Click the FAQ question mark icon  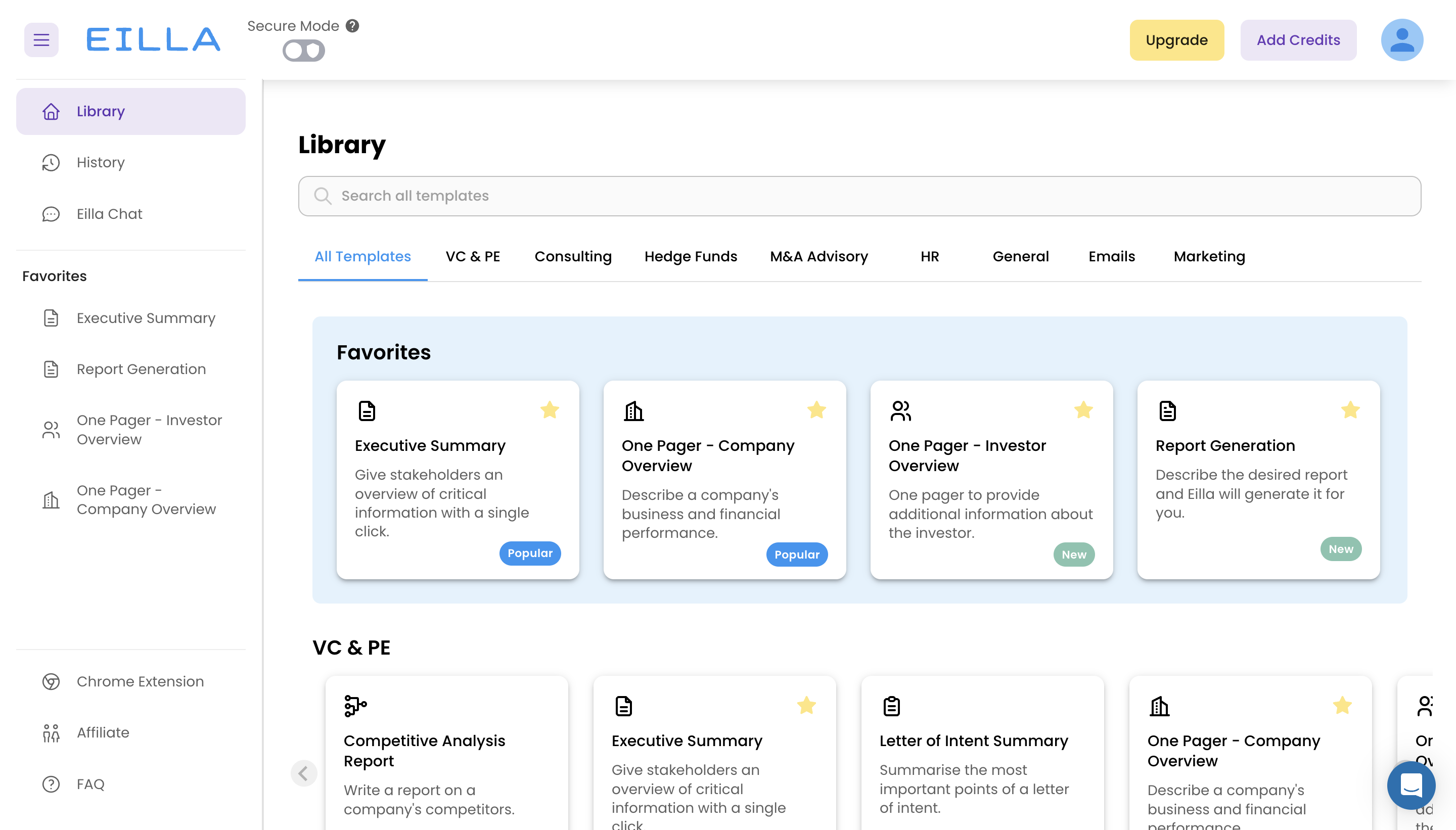(51, 785)
